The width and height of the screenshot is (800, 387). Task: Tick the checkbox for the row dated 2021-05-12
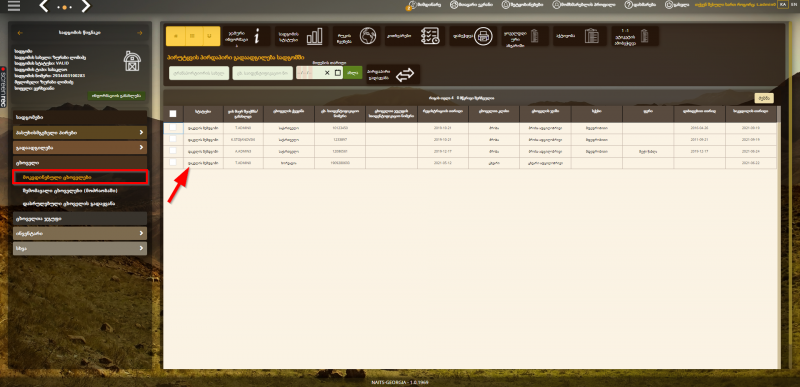172,162
